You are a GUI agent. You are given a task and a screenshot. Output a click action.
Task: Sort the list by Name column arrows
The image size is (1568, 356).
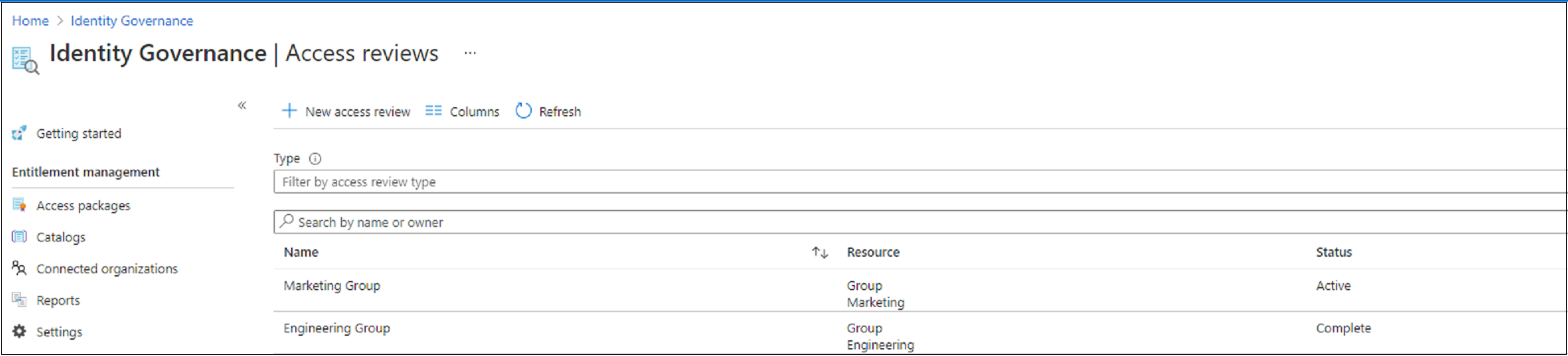pyautogui.click(x=819, y=252)
